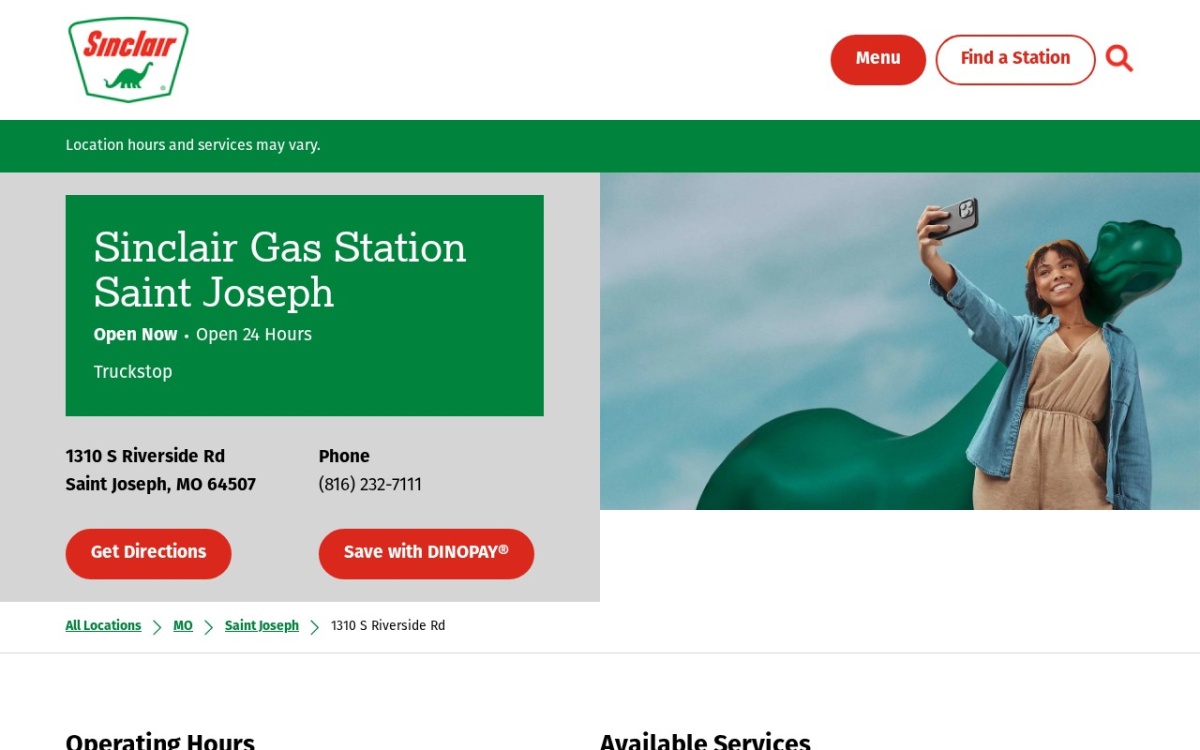Click the Phone label

click(344, 456)
